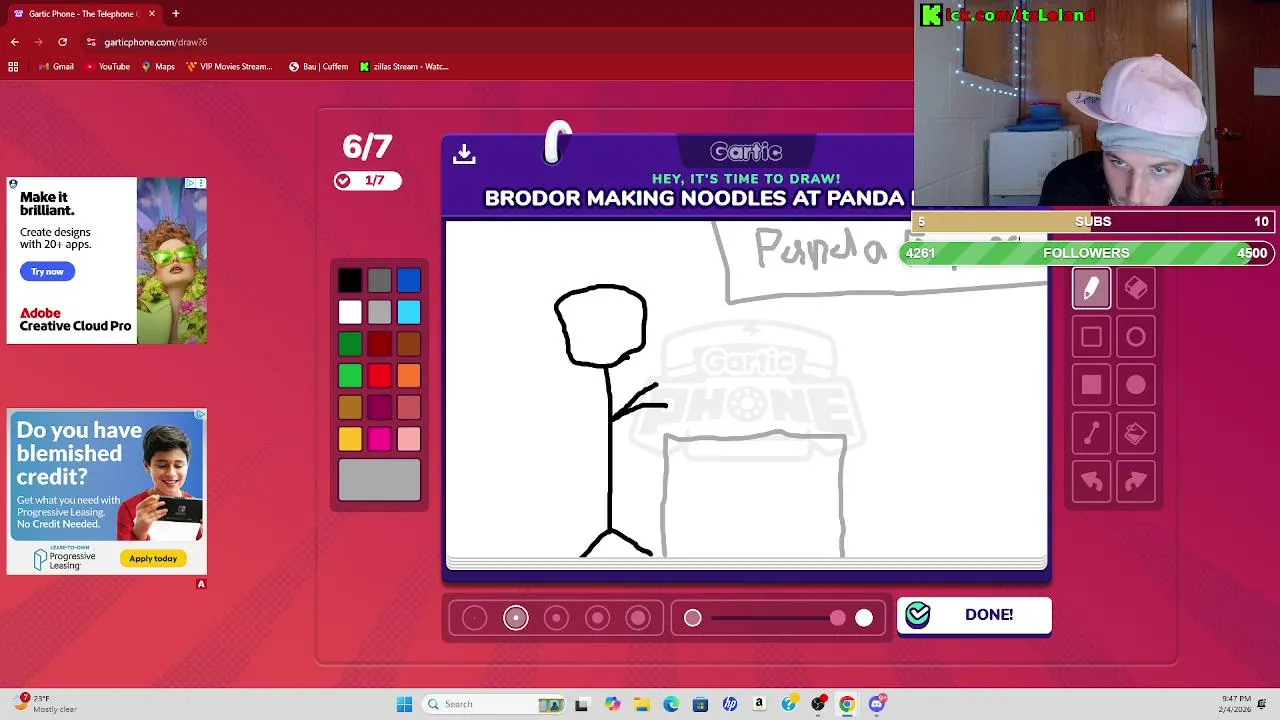
Task: Pick the bright green color swatch
Action: (x=350, y=376)
